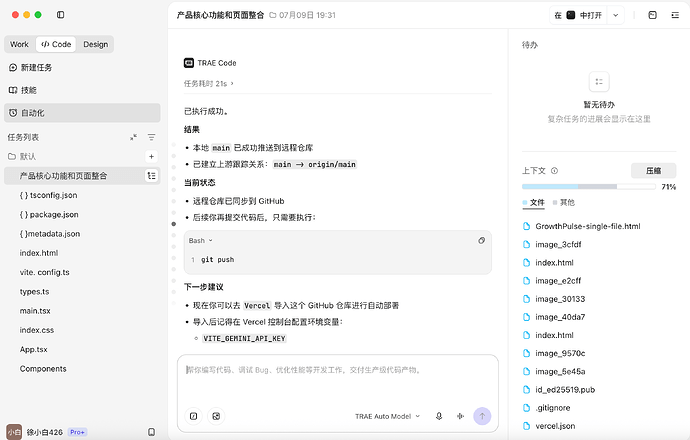Open image_e2cff context file
The image size is (690, 440).
[x=552, y=281]
